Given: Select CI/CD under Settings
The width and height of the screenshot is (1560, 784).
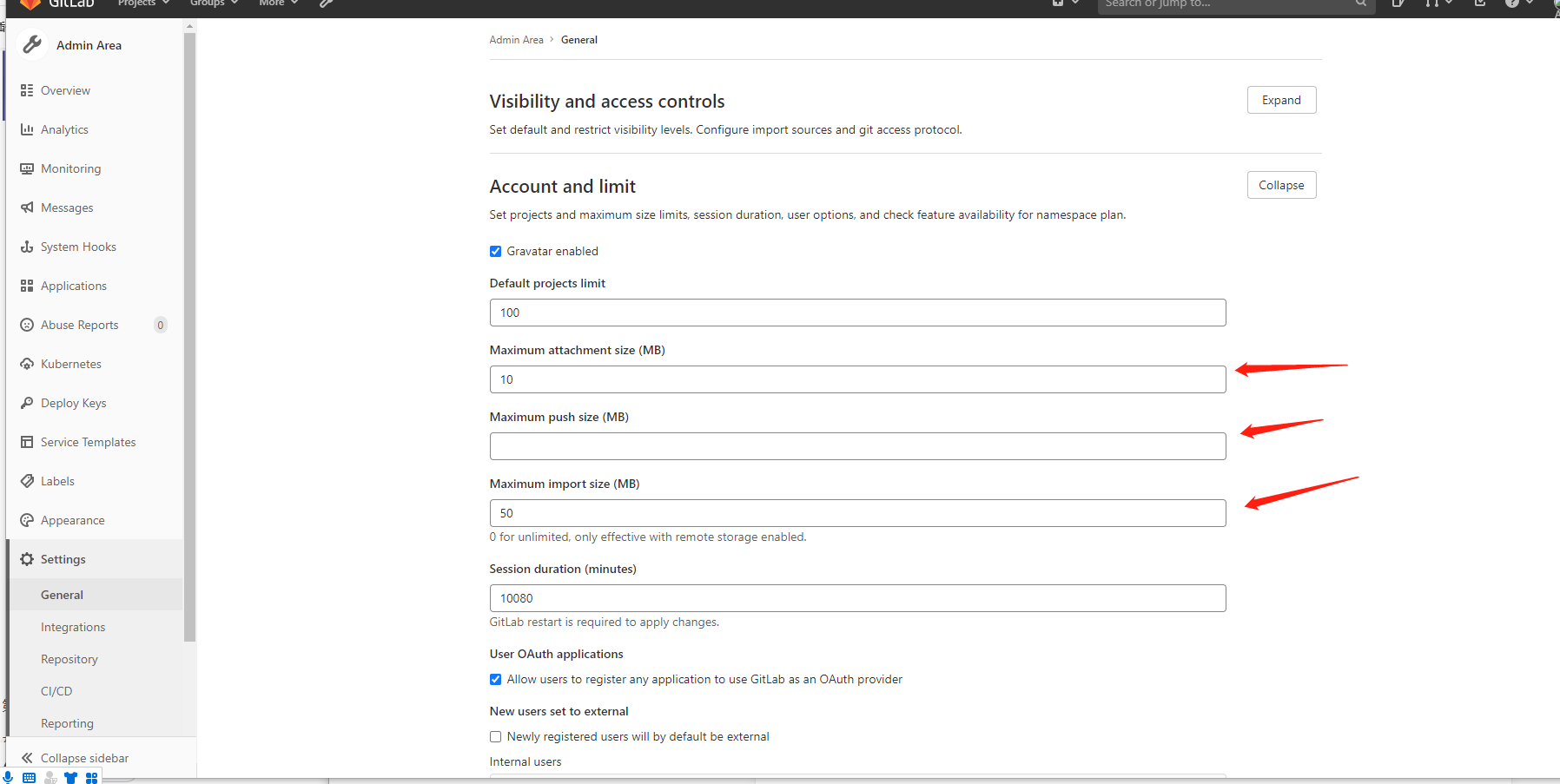Looking at the screenshot, I should coord(56,691).
